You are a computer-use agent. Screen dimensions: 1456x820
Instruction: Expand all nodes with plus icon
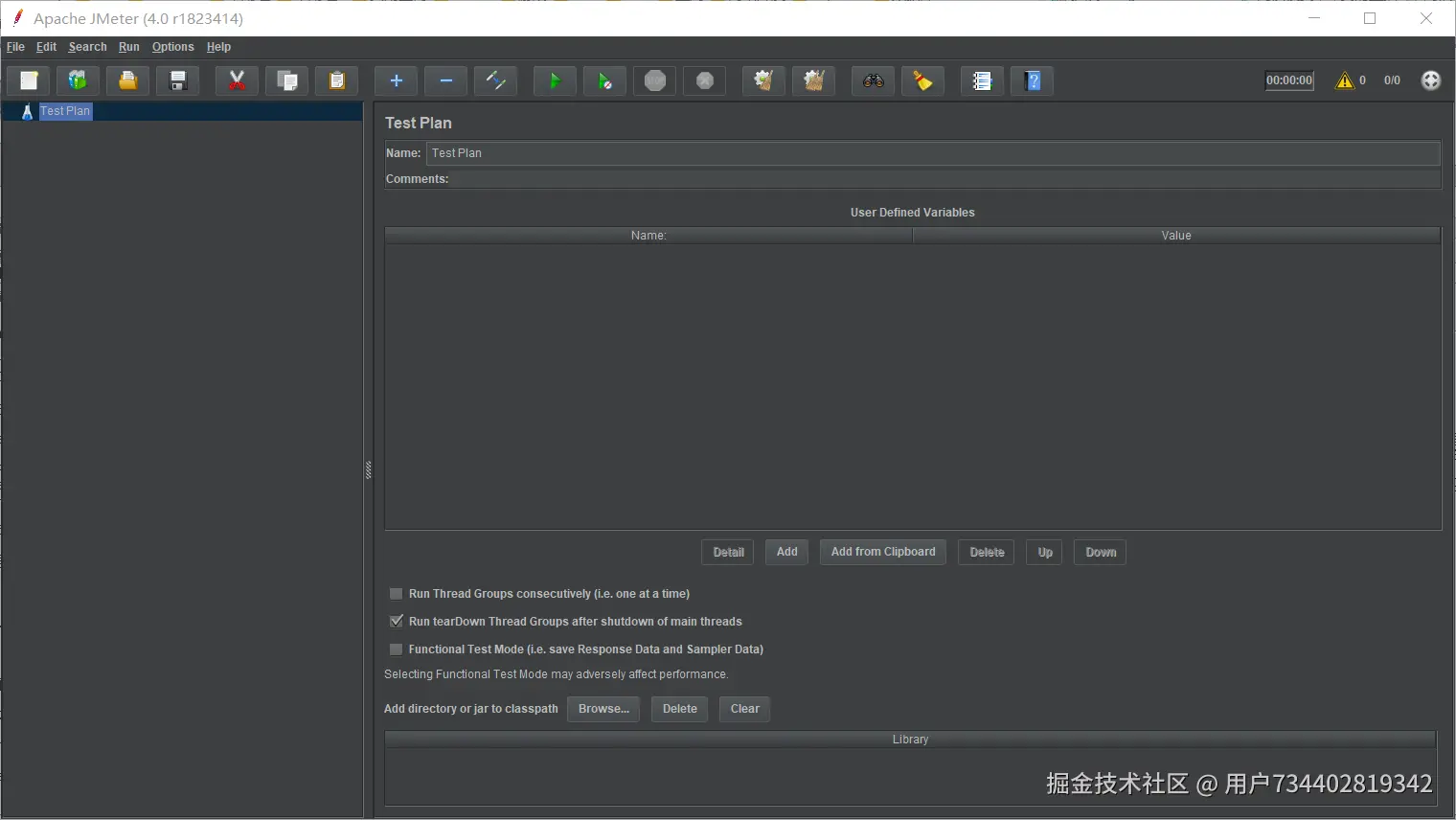(x=396, y=81)
